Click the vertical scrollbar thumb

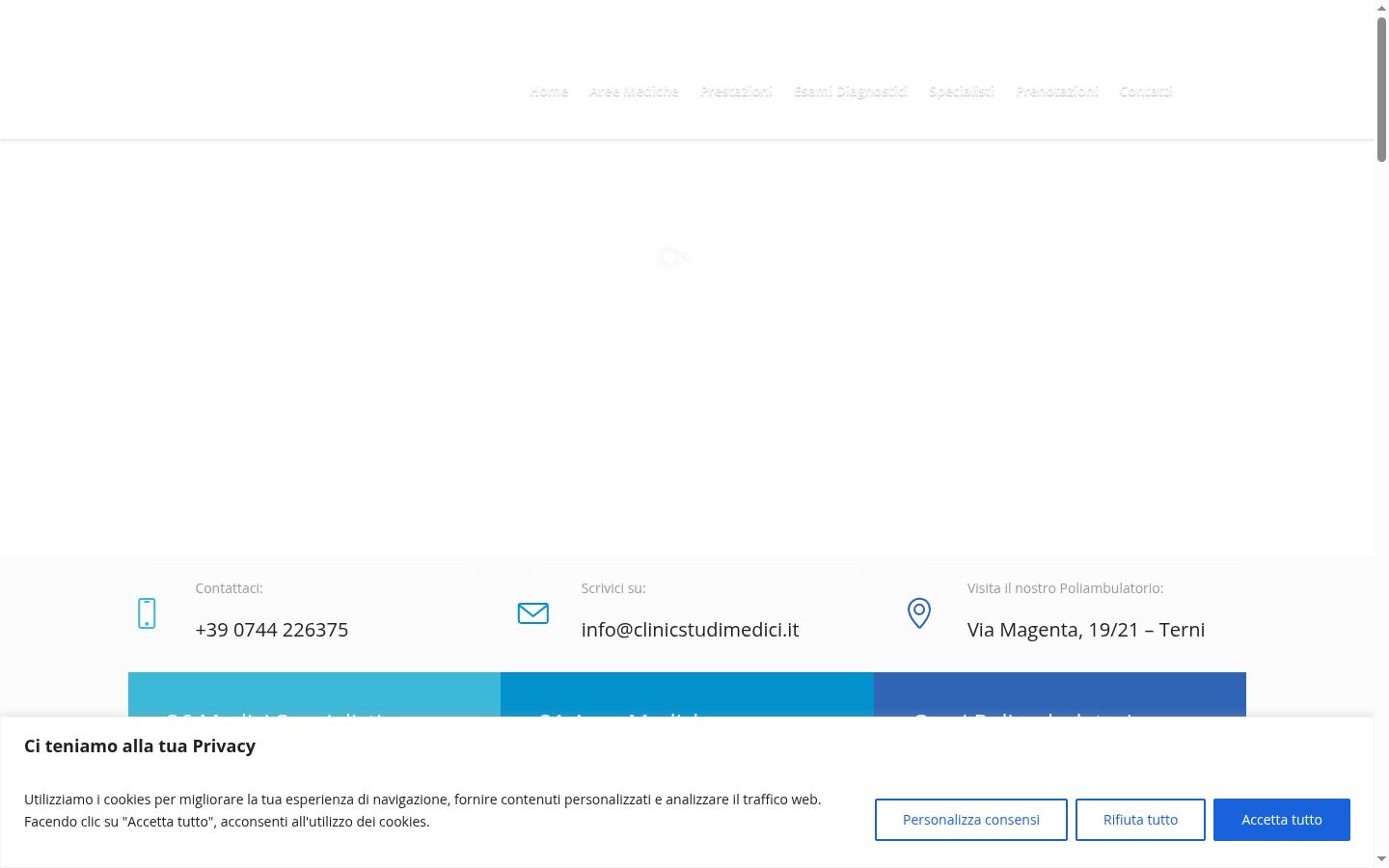click(x=1381, y=89)
